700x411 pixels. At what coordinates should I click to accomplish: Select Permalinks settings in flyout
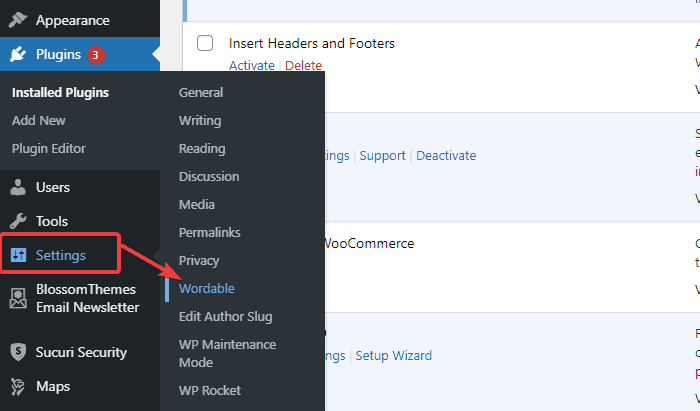coord(209,232)
